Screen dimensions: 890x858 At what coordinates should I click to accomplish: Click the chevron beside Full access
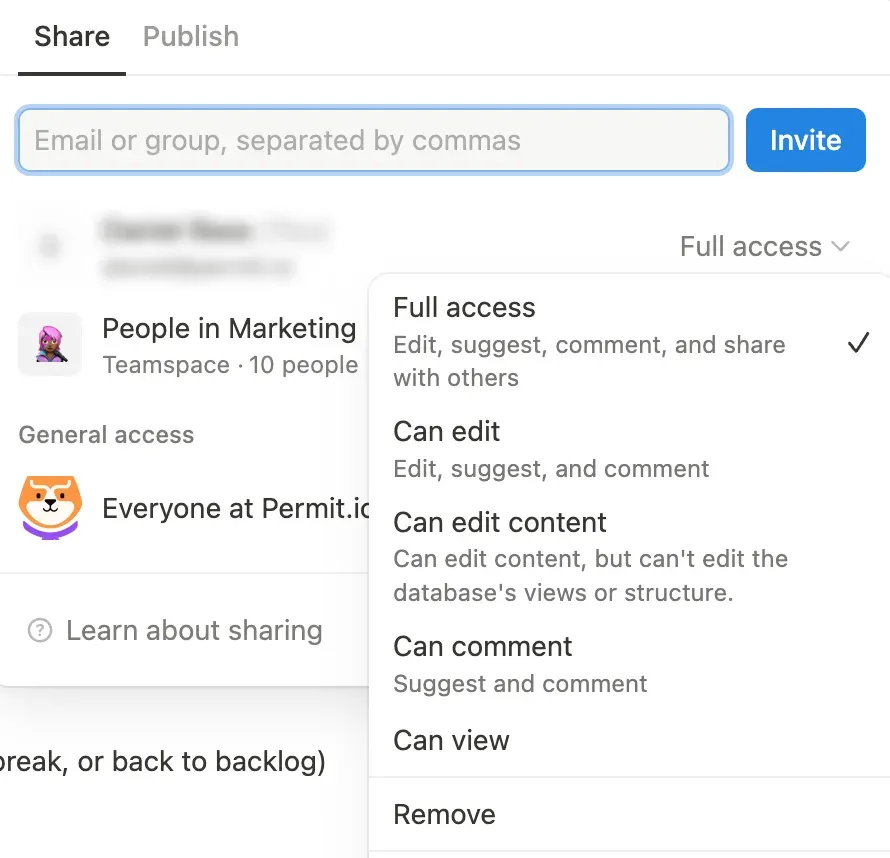point(841,246)
